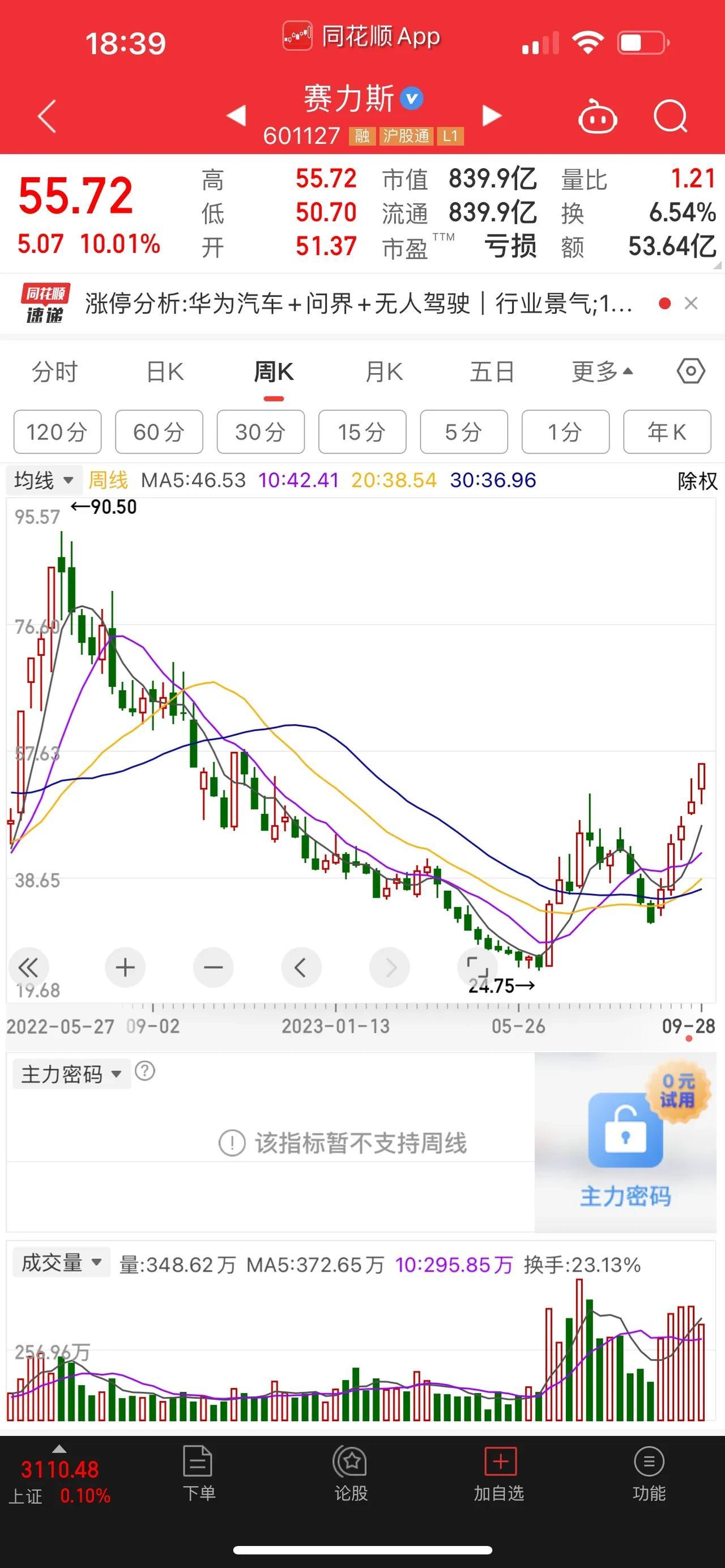Move chart left with the single-left arrow
Screen dimensions: 725x1568
point(301,967)
